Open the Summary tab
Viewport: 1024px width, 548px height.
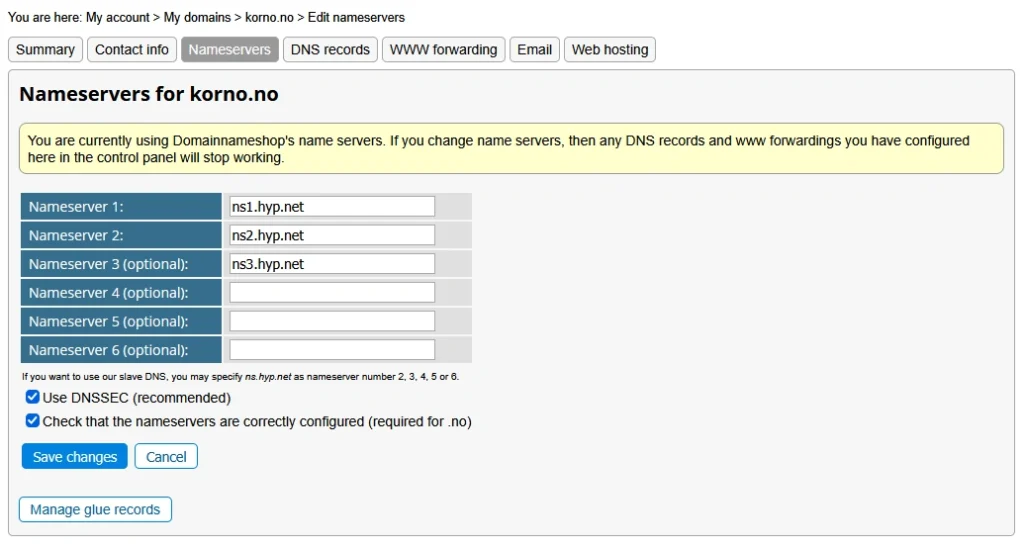(x=45, y=50)
